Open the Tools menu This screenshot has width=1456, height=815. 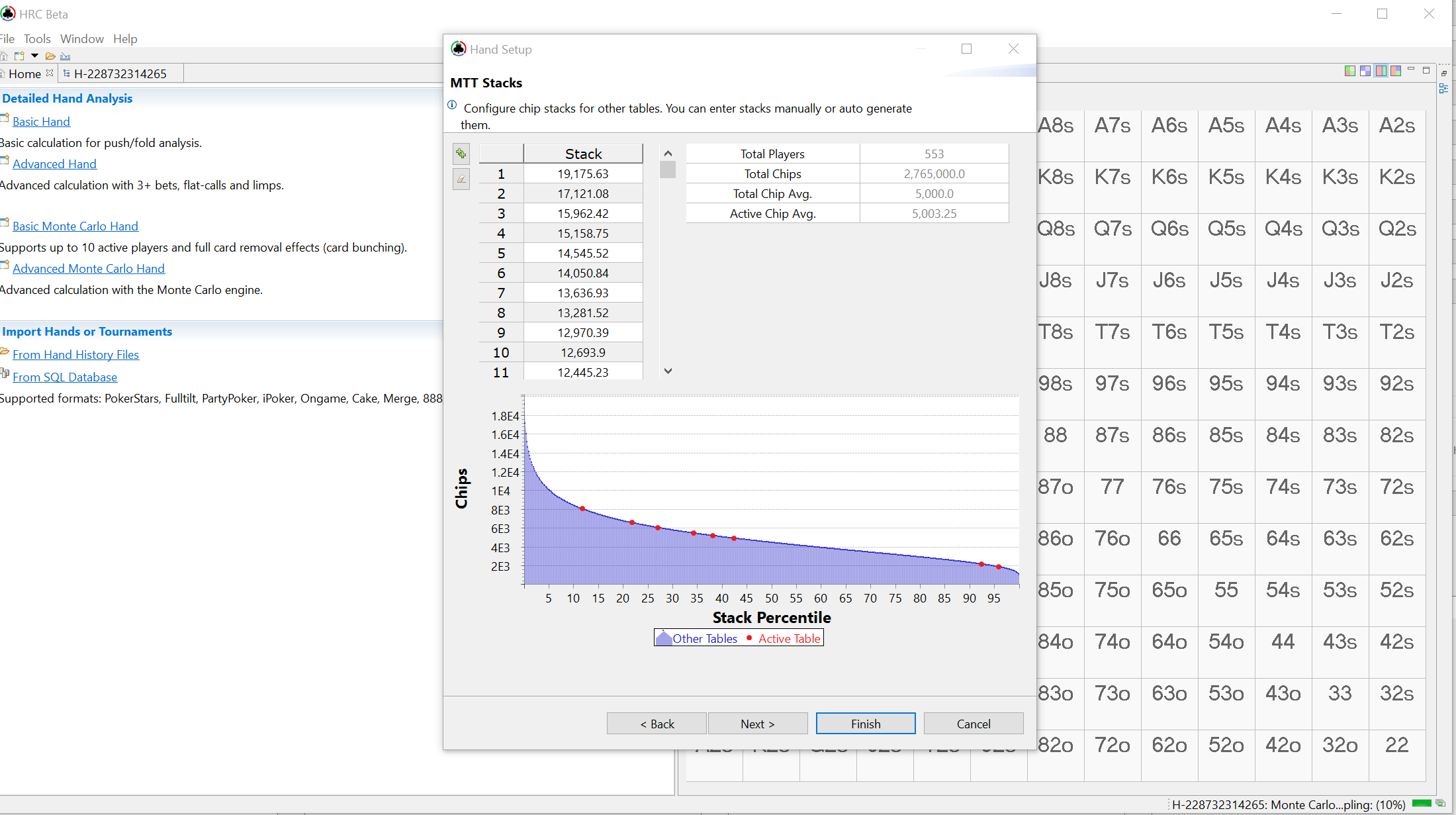(37, 39)
